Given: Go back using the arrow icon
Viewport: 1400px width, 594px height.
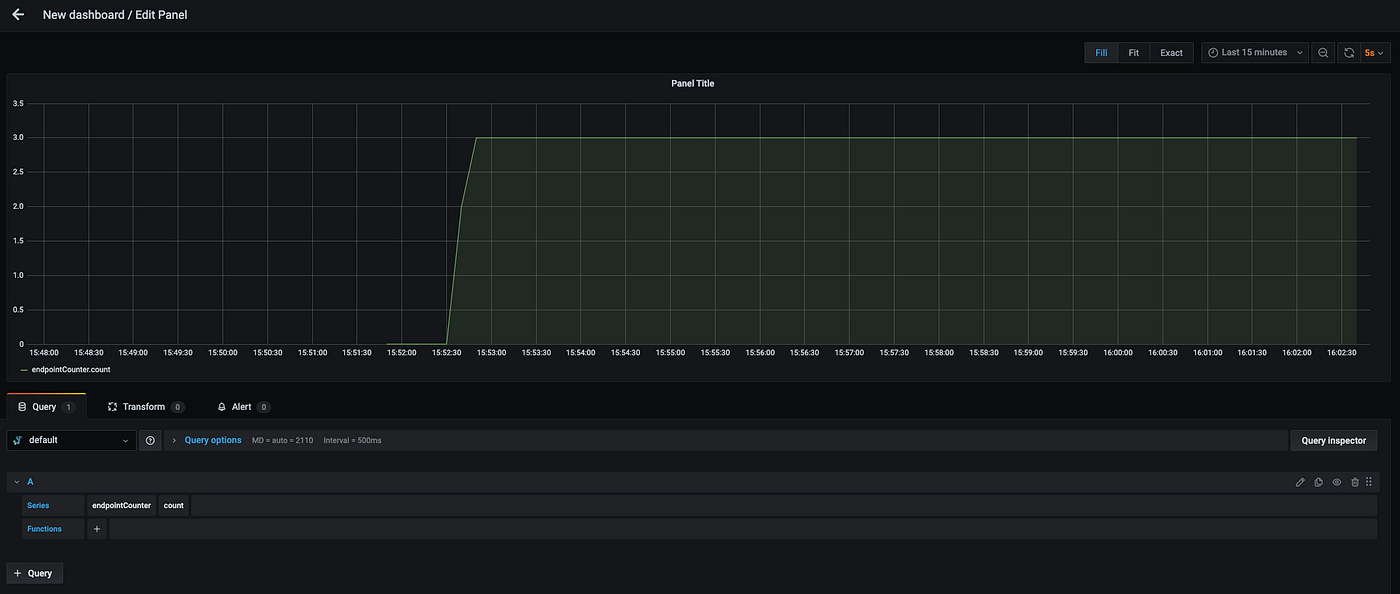Looking at the screenshot, I should 17,15.
